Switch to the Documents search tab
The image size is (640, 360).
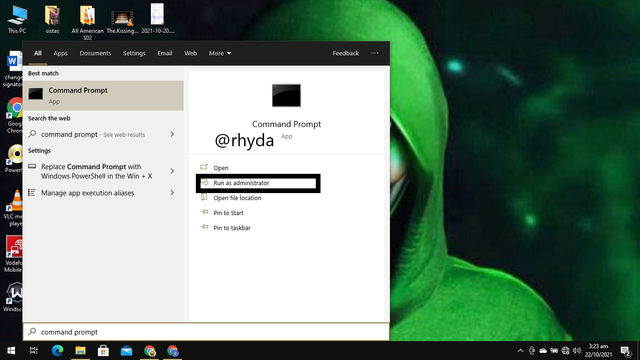coord(95,53)
